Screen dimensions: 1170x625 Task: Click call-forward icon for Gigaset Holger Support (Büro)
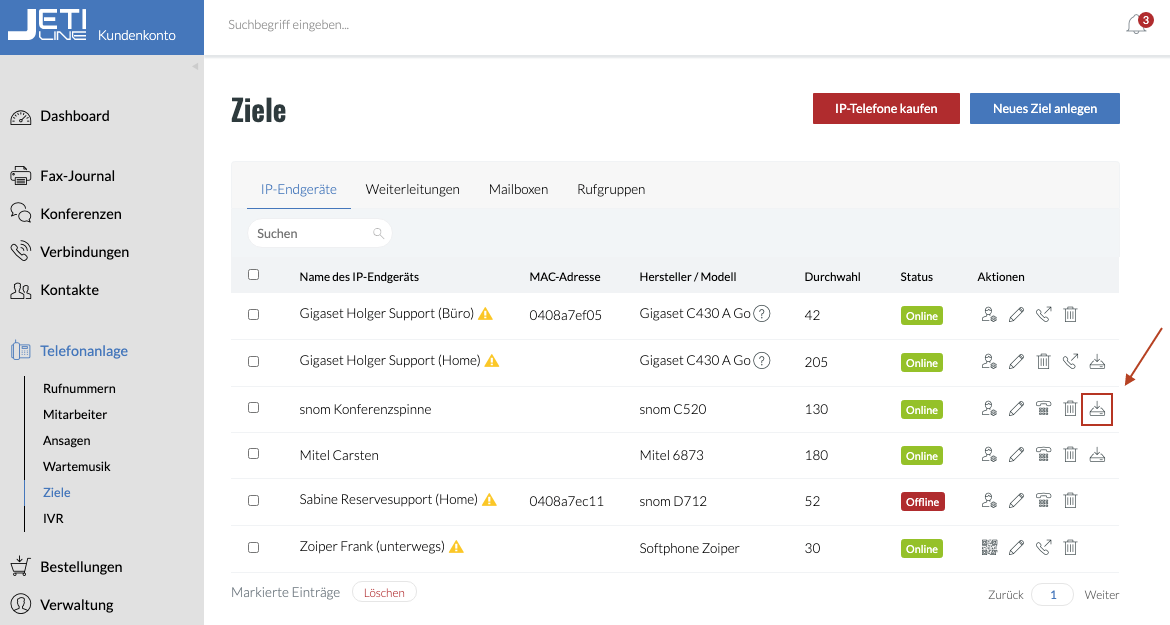1043,315
